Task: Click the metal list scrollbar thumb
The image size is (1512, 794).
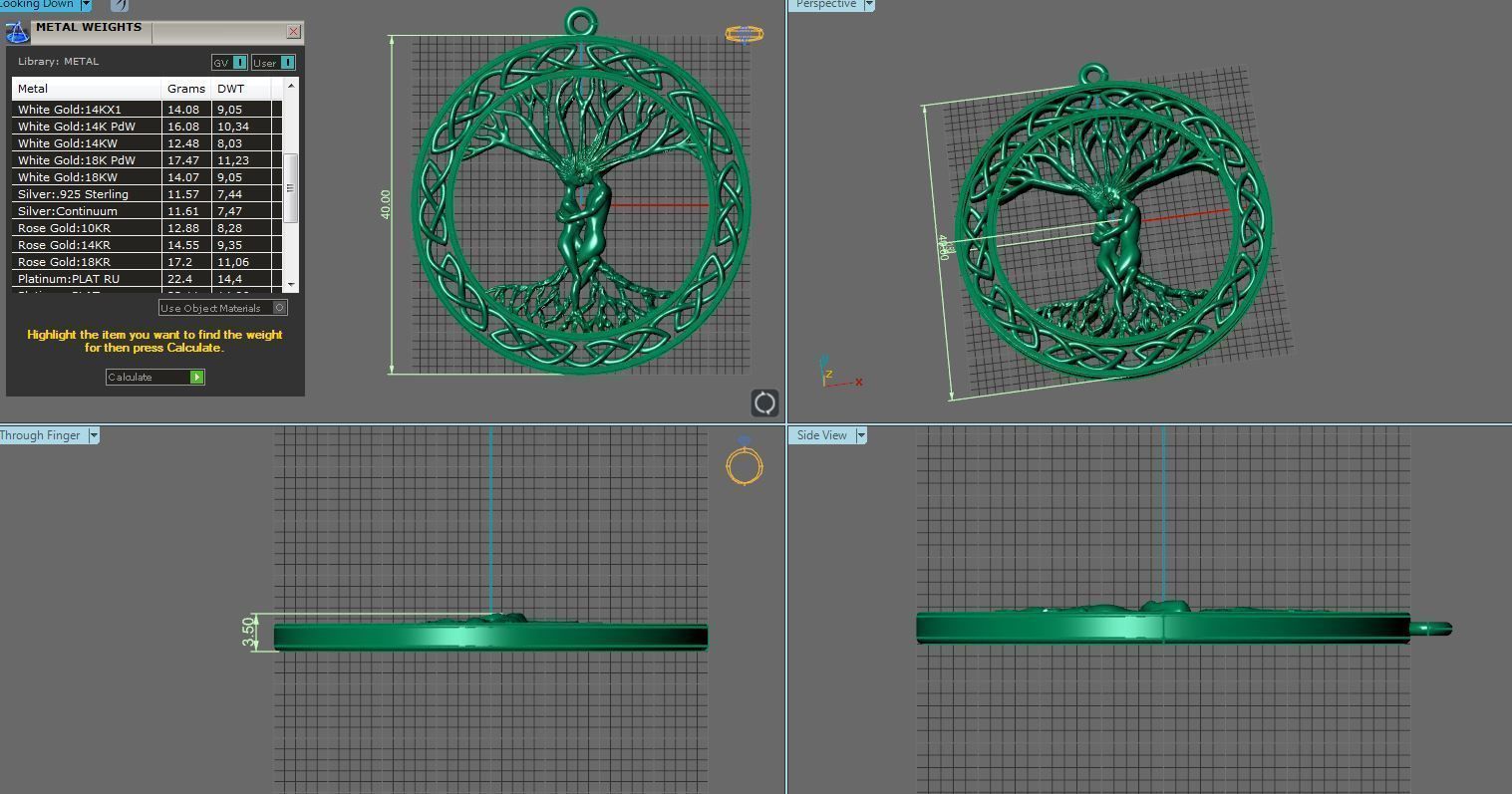Action: pos(291,188)
